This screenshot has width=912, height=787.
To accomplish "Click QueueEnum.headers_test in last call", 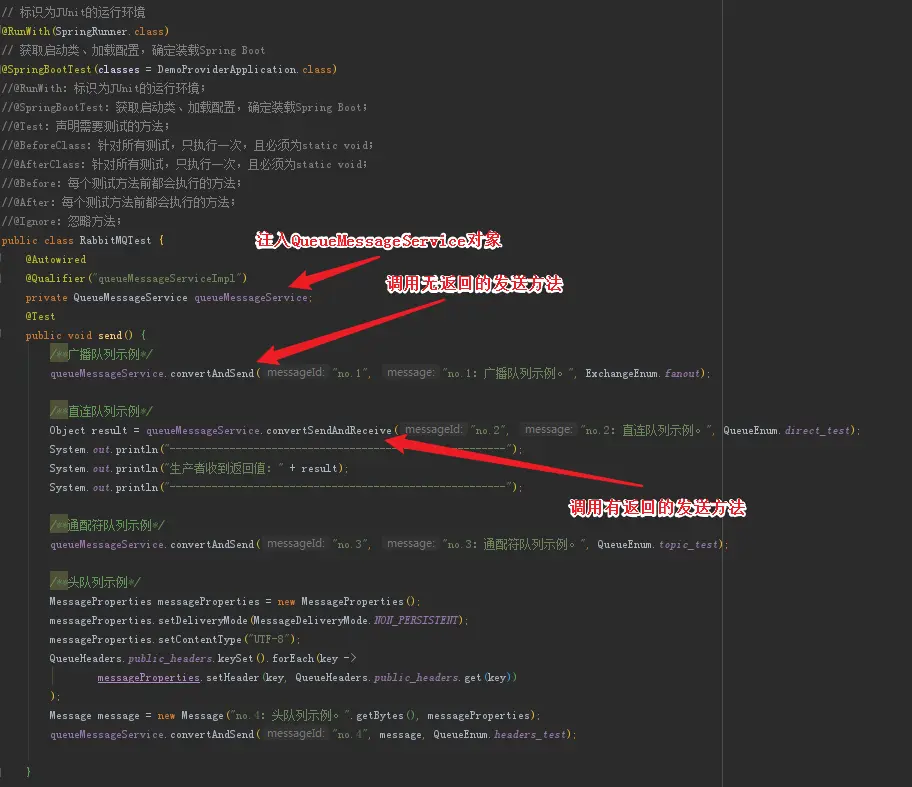I will 500,735.
